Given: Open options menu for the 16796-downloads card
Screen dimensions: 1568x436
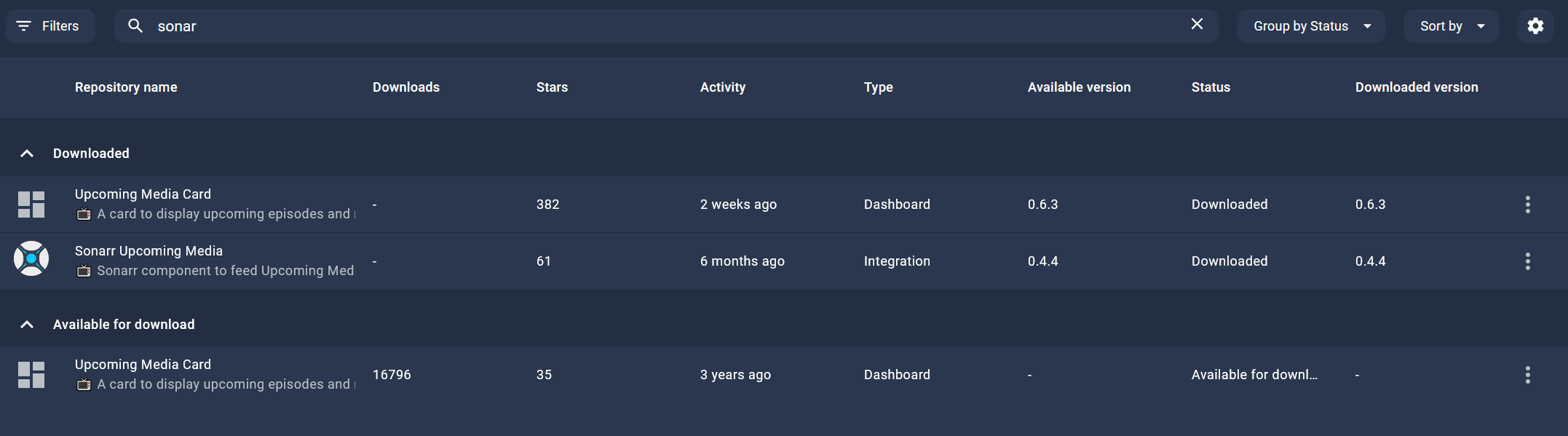Looking at the screenshot, I should click(1527, 375).
